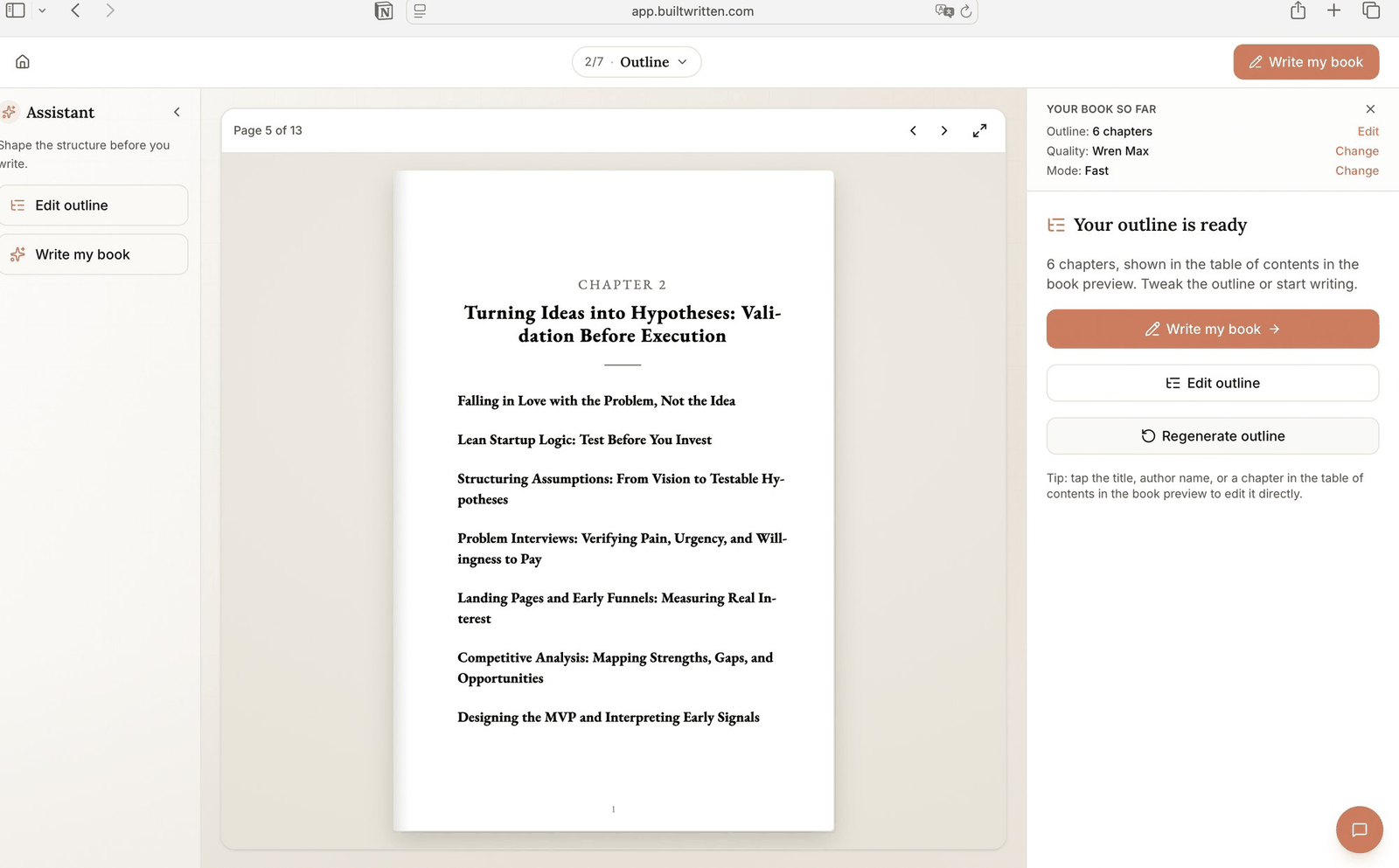Image resolution: width=1399 pixels, height=868 pixels.
Task: Click the Page 5 of 13 label
Action: [268, 130]
